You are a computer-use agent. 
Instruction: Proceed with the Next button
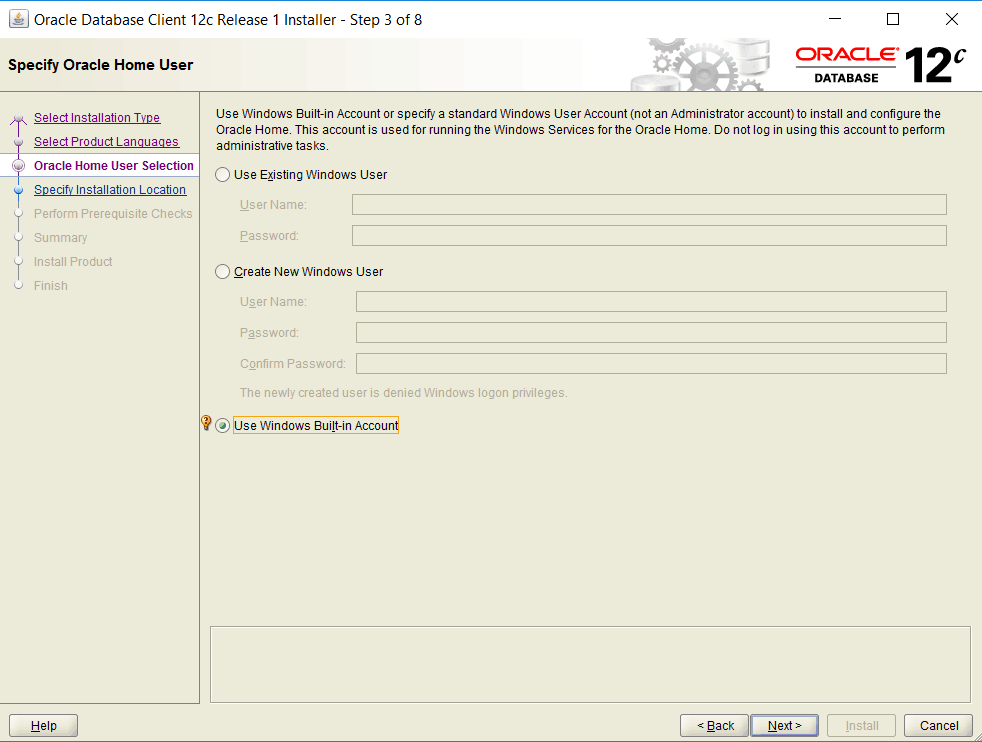click(784, 726)
